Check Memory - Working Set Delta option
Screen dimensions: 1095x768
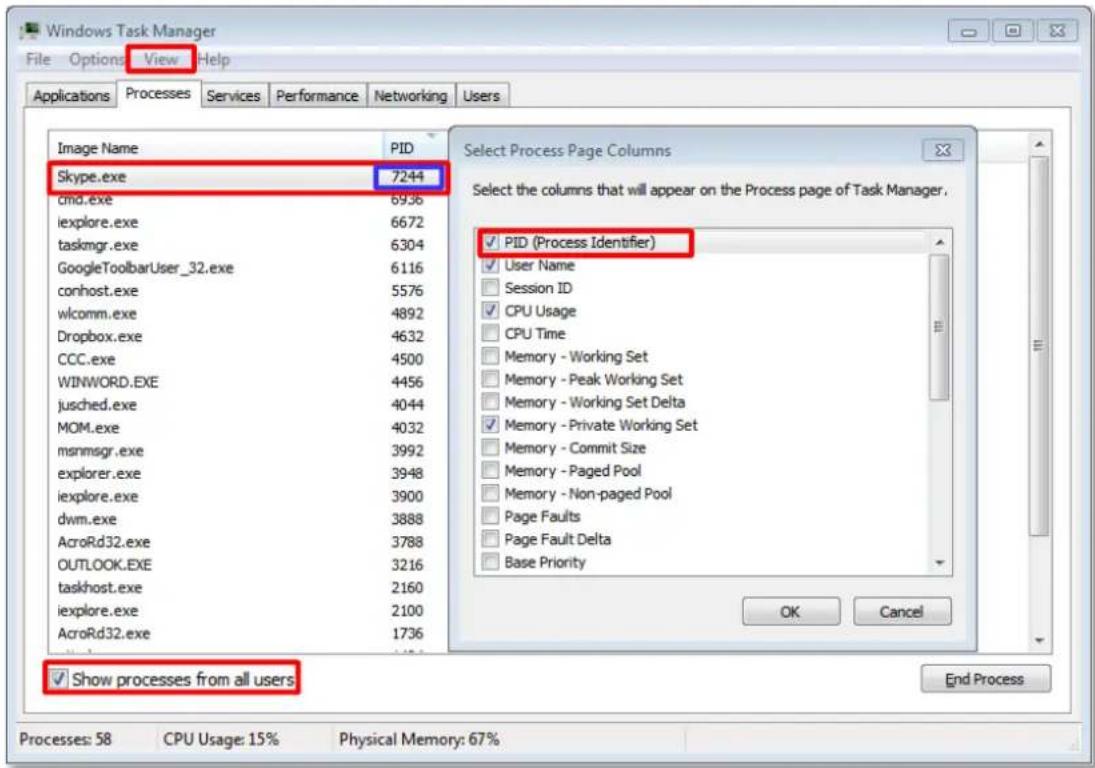click(x=491, y=402)
